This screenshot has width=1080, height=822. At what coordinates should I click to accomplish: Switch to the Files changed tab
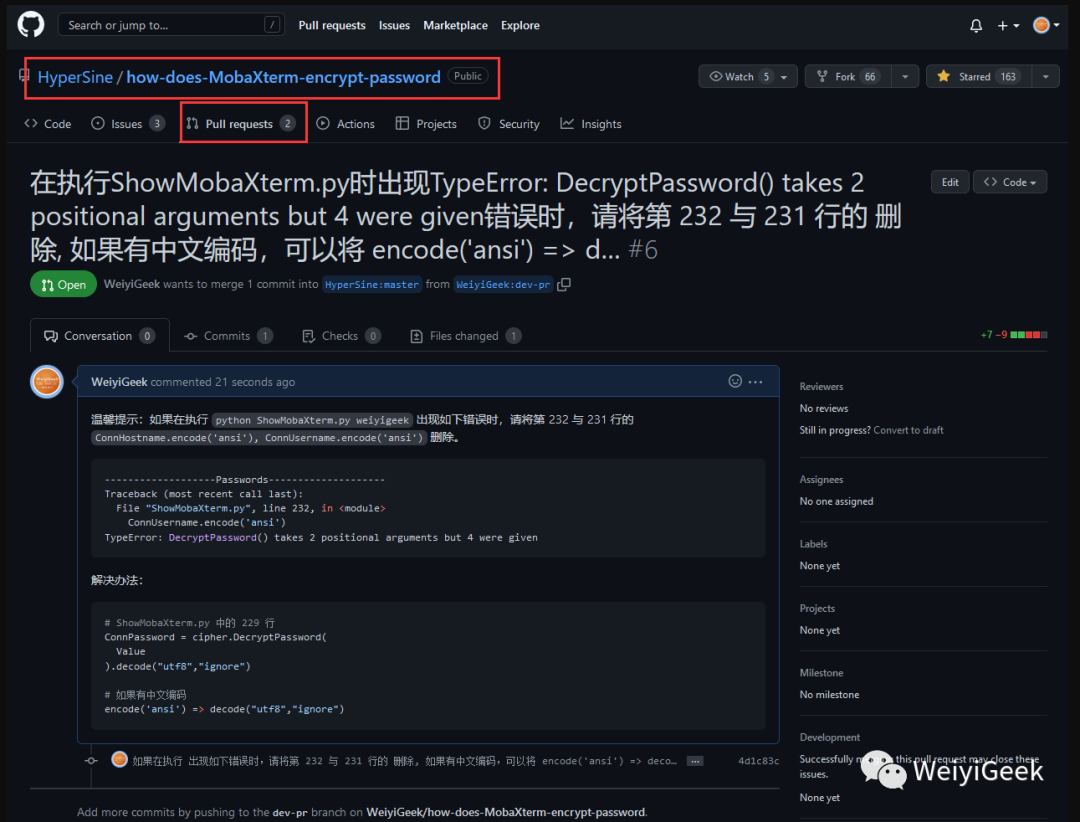pyautogui.click(x=465, y=336)
